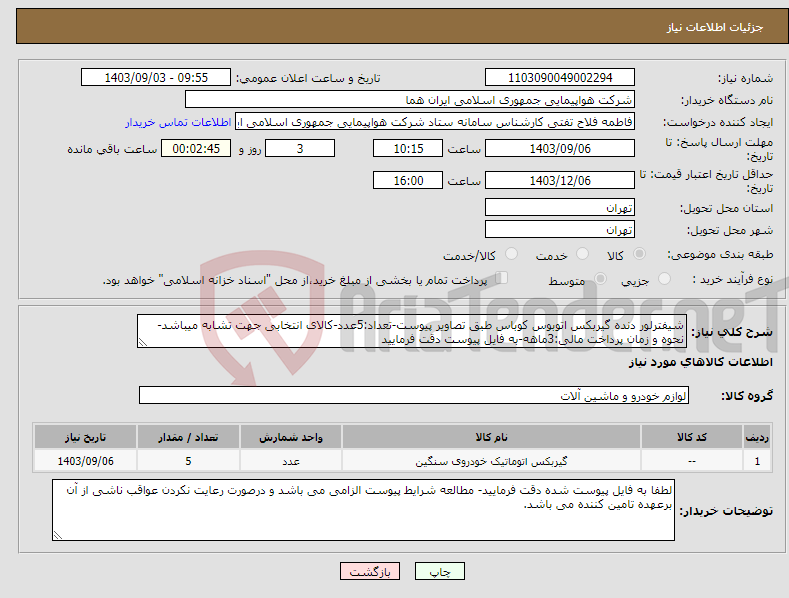Click the گروه کالا field لوازم خودرو
Screen dimensions: 789x598
pos(414,396)
